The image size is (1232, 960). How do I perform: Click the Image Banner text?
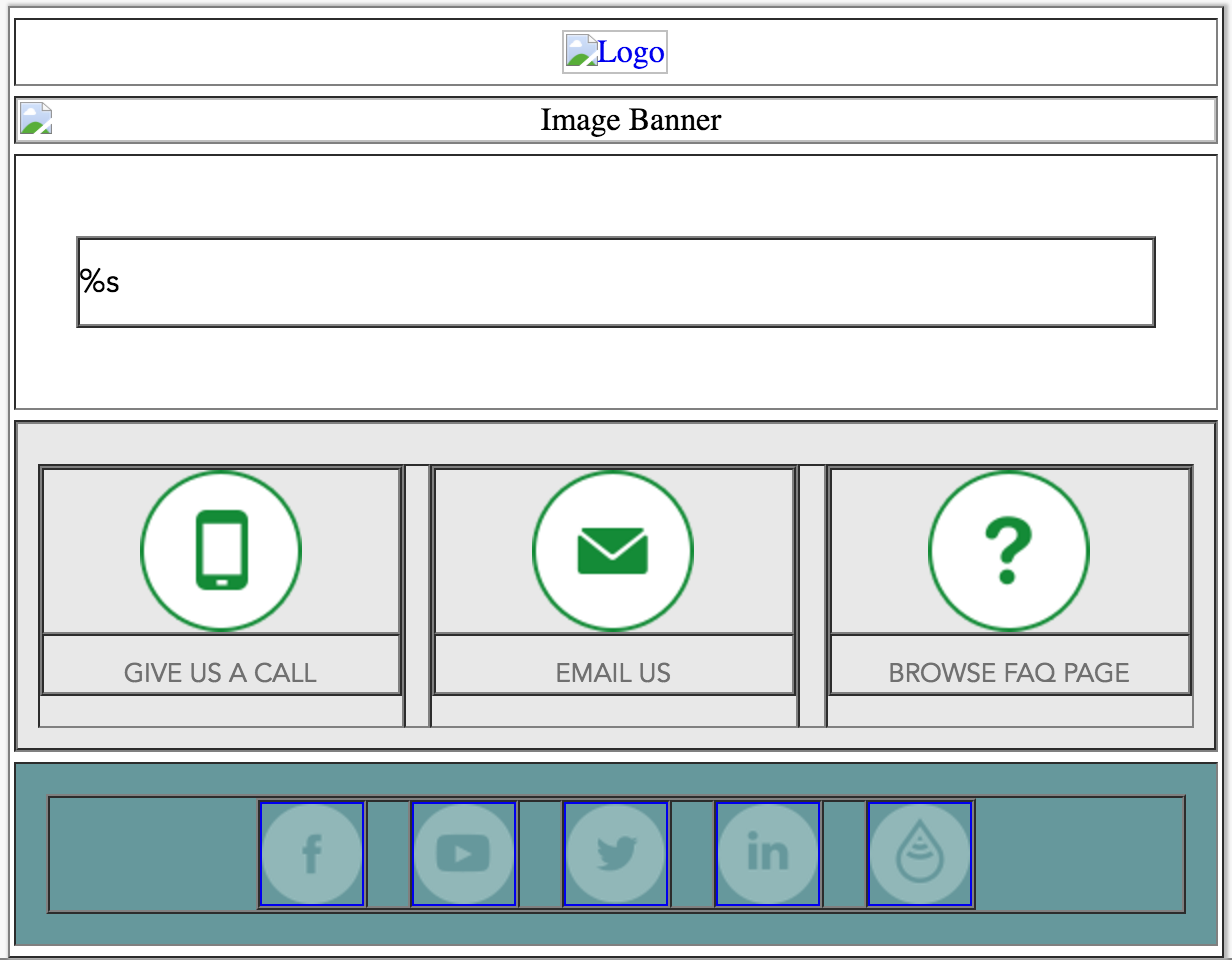[630, 120]
